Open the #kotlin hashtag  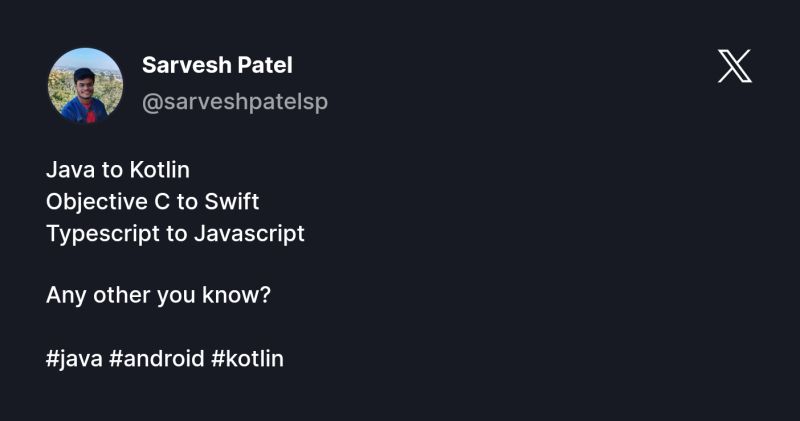click(247, 358)
